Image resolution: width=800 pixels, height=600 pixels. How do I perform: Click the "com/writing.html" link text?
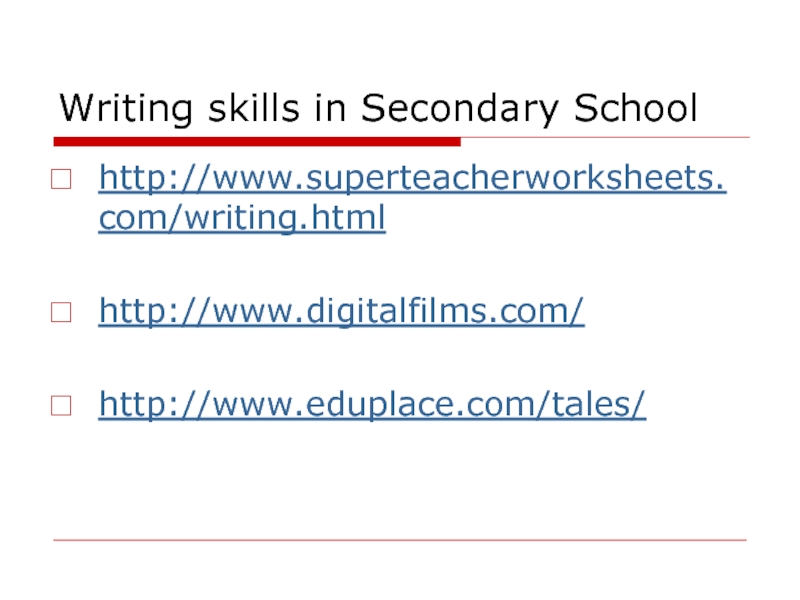point(241,217)
